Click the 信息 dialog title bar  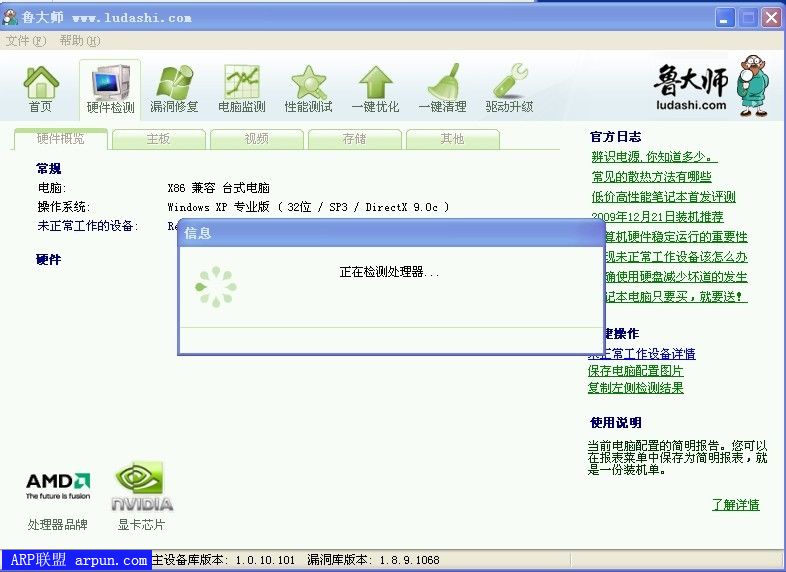pyautogui.click(x=391, y=233)
